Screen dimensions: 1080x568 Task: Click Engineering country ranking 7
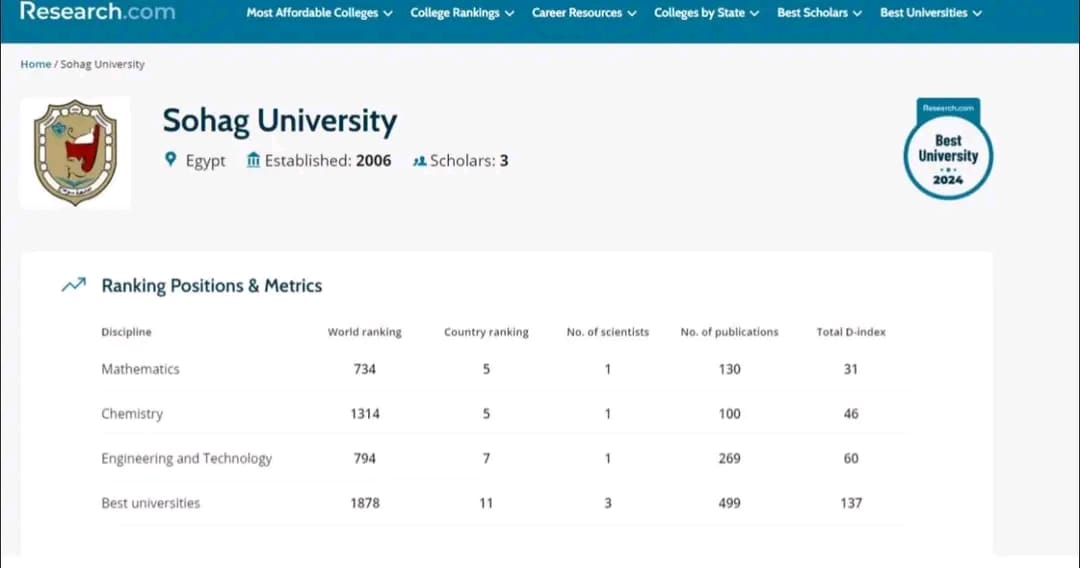pos(486,459)
